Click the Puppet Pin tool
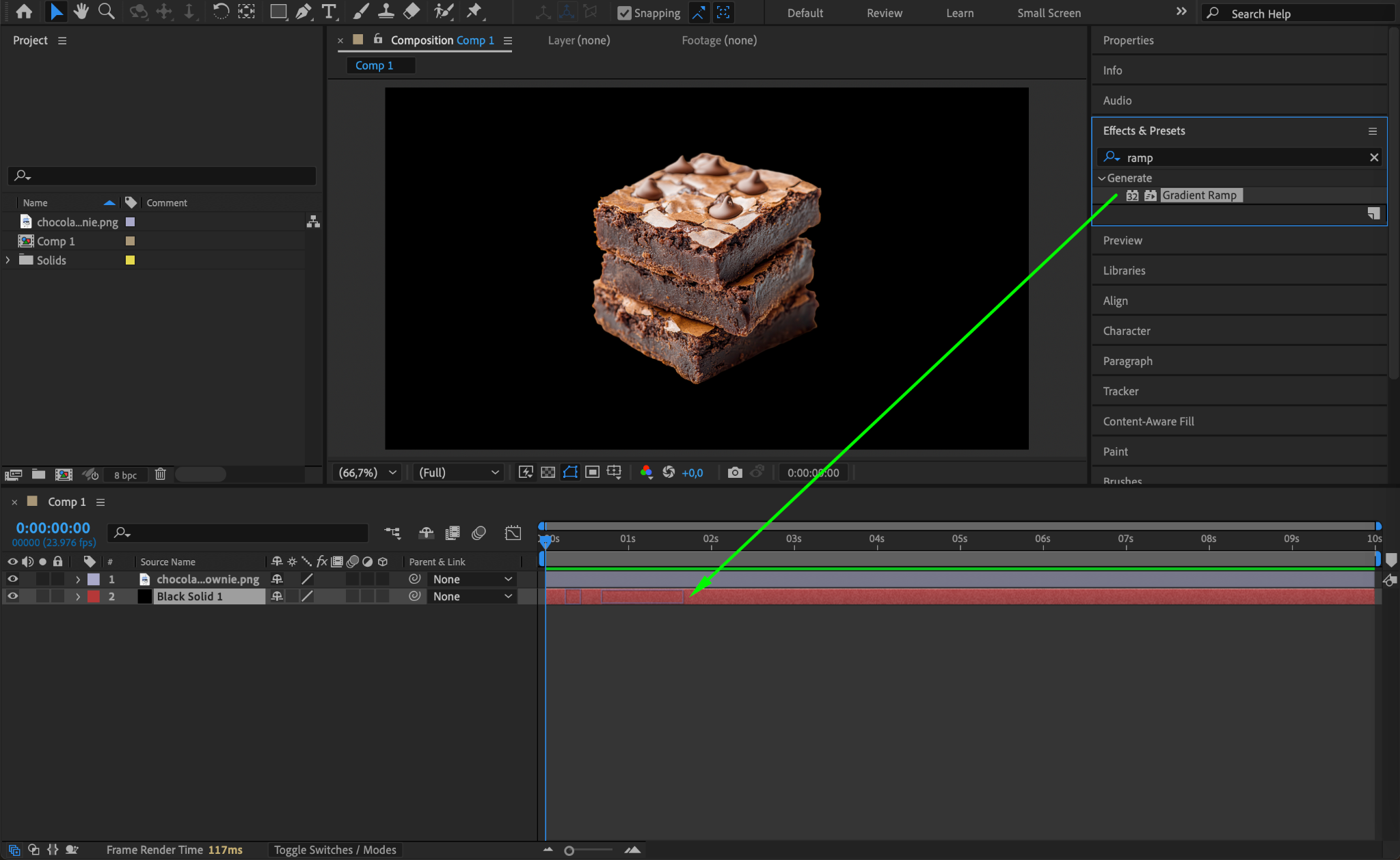The height and width of the screenshot is (860, 1400). click(x=474, y=12)
